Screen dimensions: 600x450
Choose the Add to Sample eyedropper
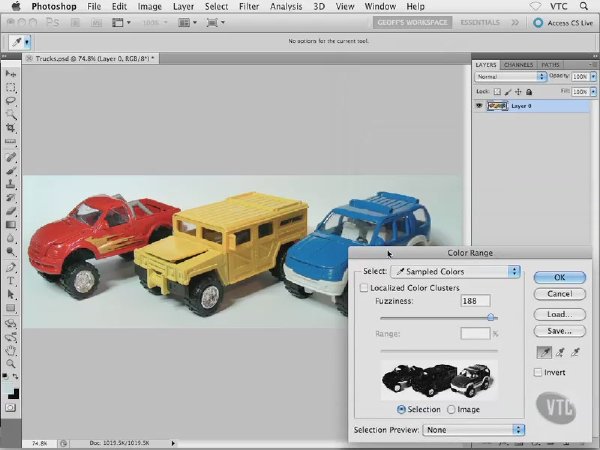pyautogui.click(x=560, y=352)
